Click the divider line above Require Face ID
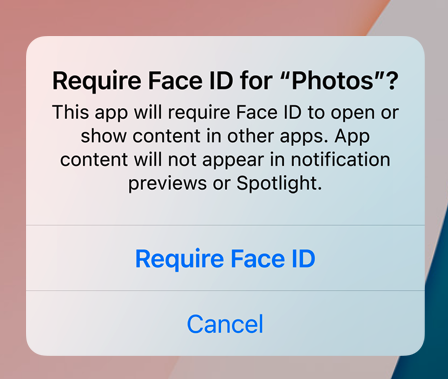 tap(225, 225)
